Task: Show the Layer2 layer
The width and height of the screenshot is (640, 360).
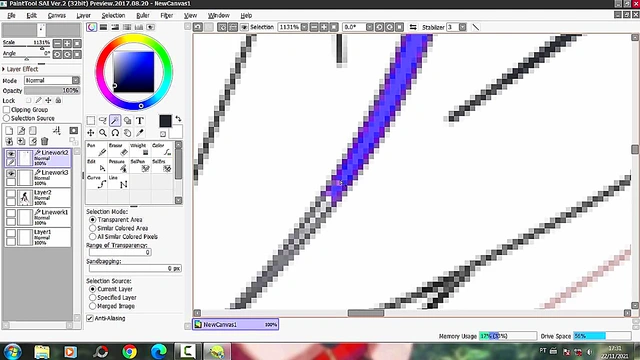Action: [11, 193]
